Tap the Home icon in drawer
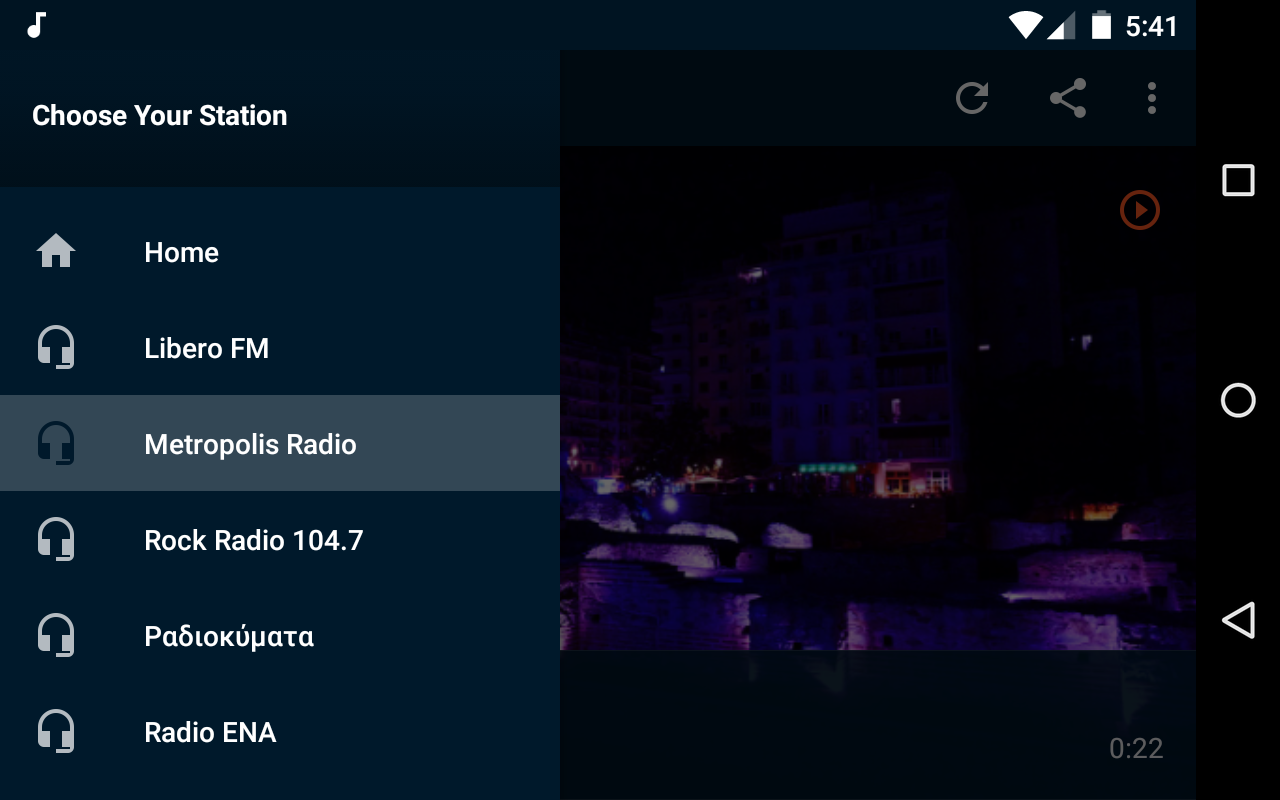This screenshot has height=800, width=1280. click(x=56, y=251)
